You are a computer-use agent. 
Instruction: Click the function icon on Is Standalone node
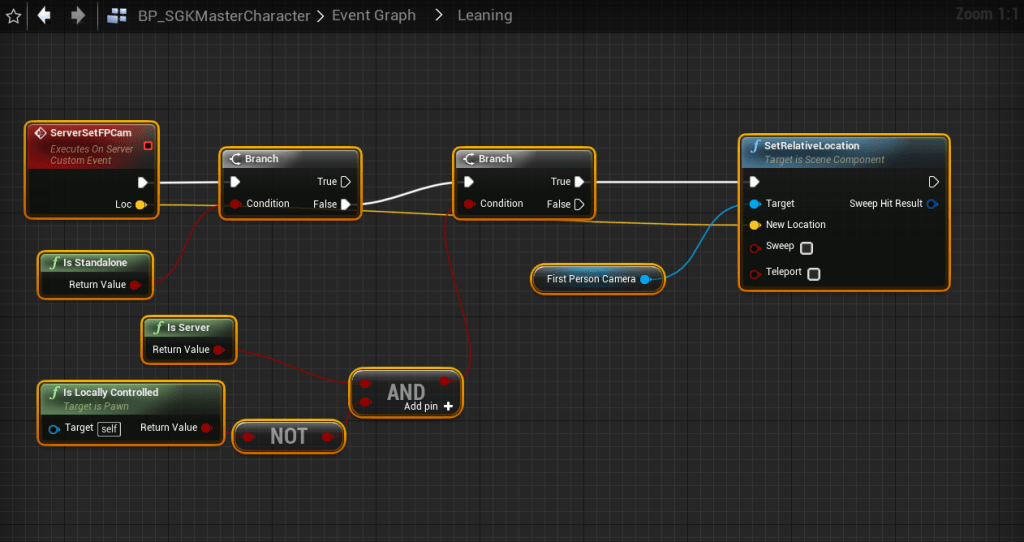point(54,263)
